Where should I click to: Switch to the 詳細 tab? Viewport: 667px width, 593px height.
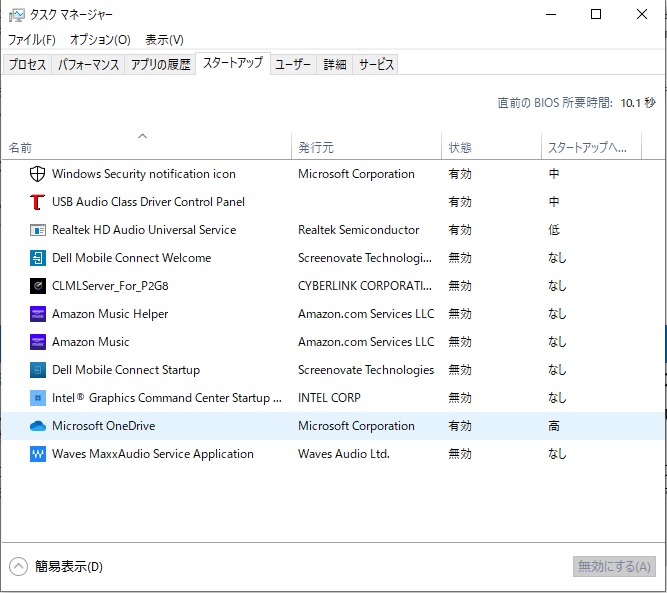pyautogui.click(x=334, y=64)
